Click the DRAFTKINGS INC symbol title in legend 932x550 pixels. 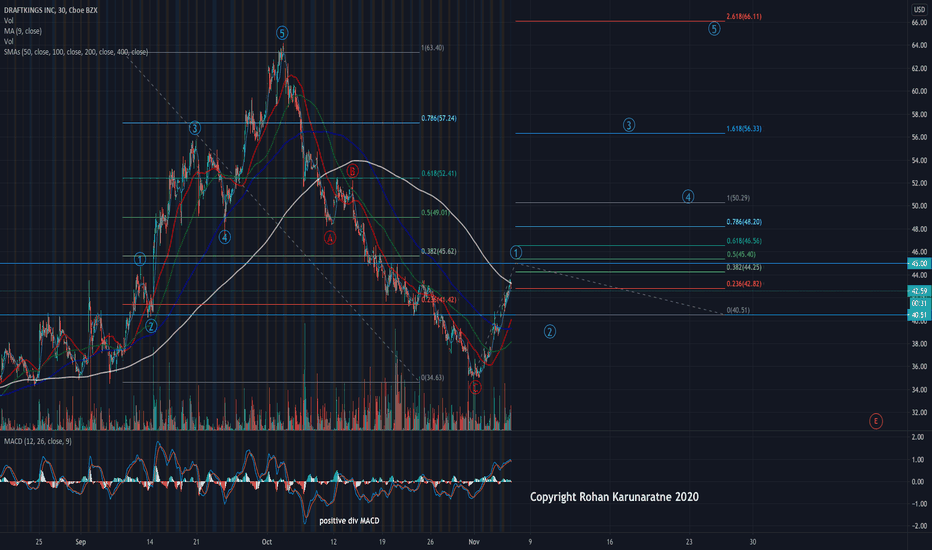51,10
